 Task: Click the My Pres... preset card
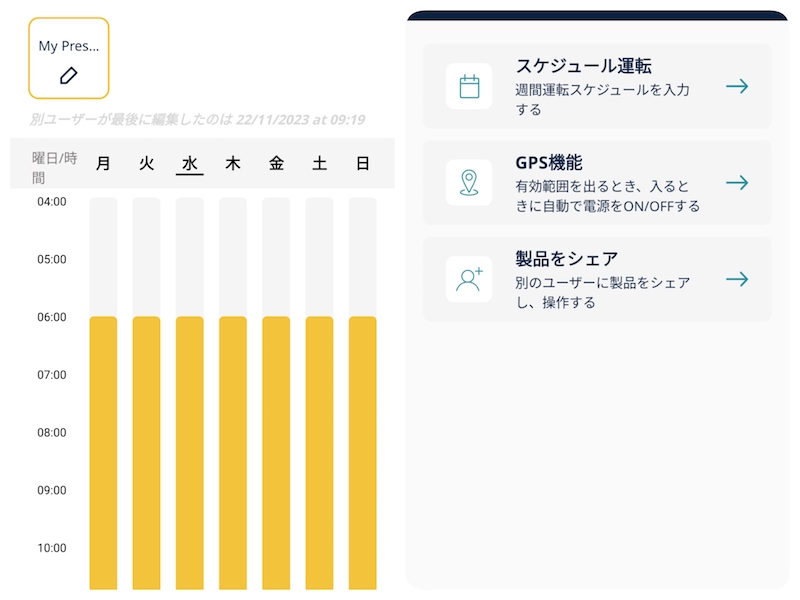pos(67,58)
